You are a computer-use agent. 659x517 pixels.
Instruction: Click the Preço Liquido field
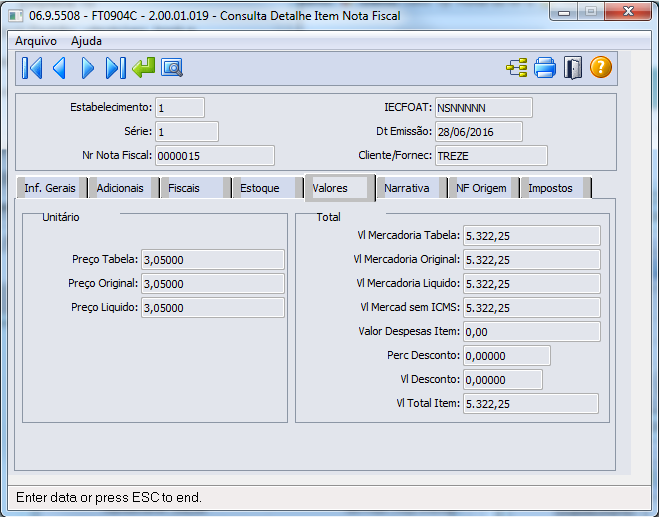[x=213, y=307]
